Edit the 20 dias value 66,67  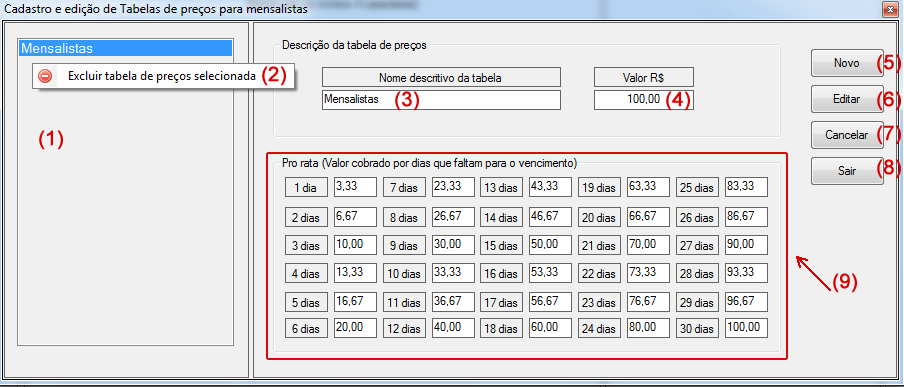pyautogui.click(x=649, y=216)
